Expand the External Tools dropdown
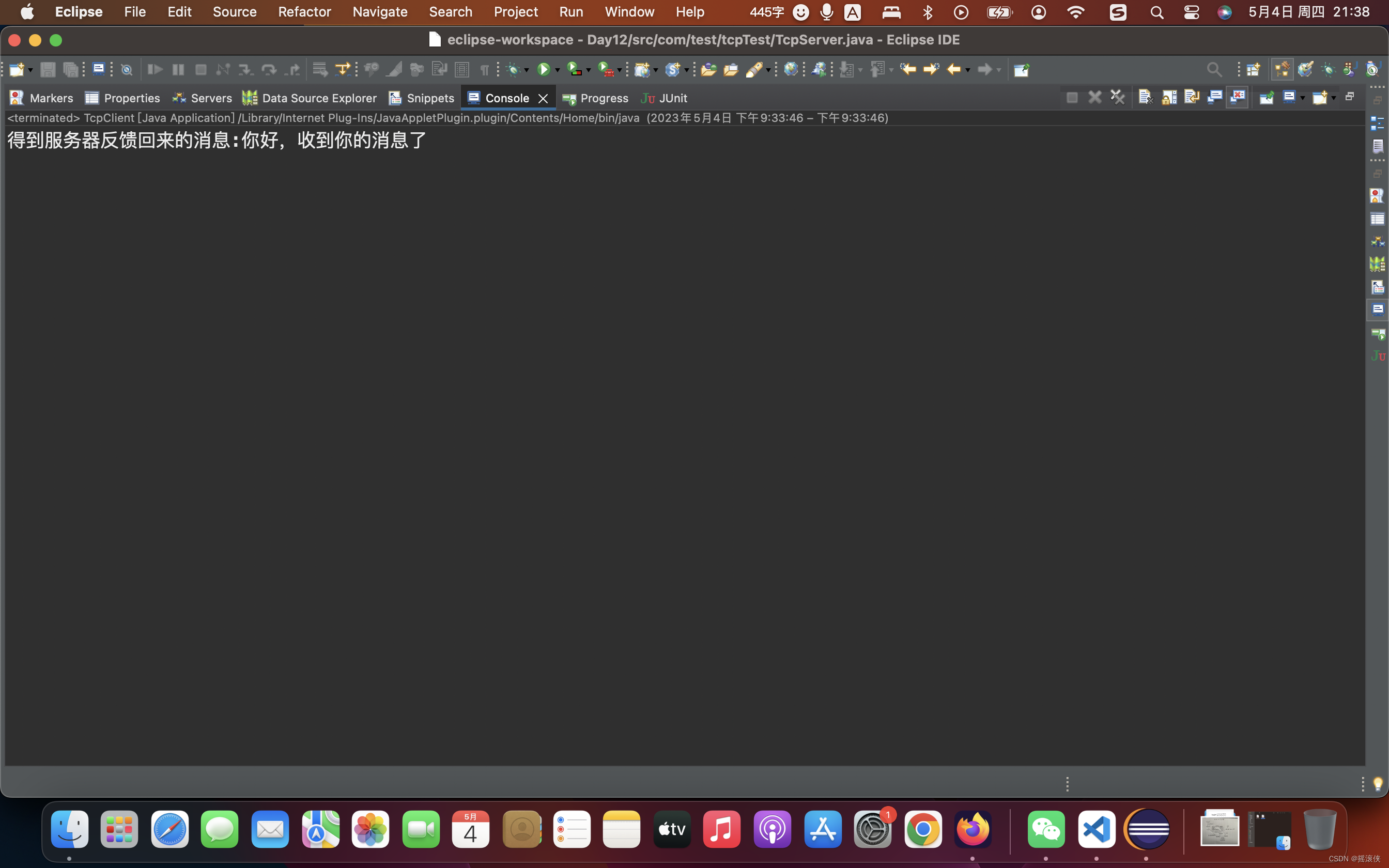The height and width of the screenshot is (868, 1389). [x=619, y=70]
